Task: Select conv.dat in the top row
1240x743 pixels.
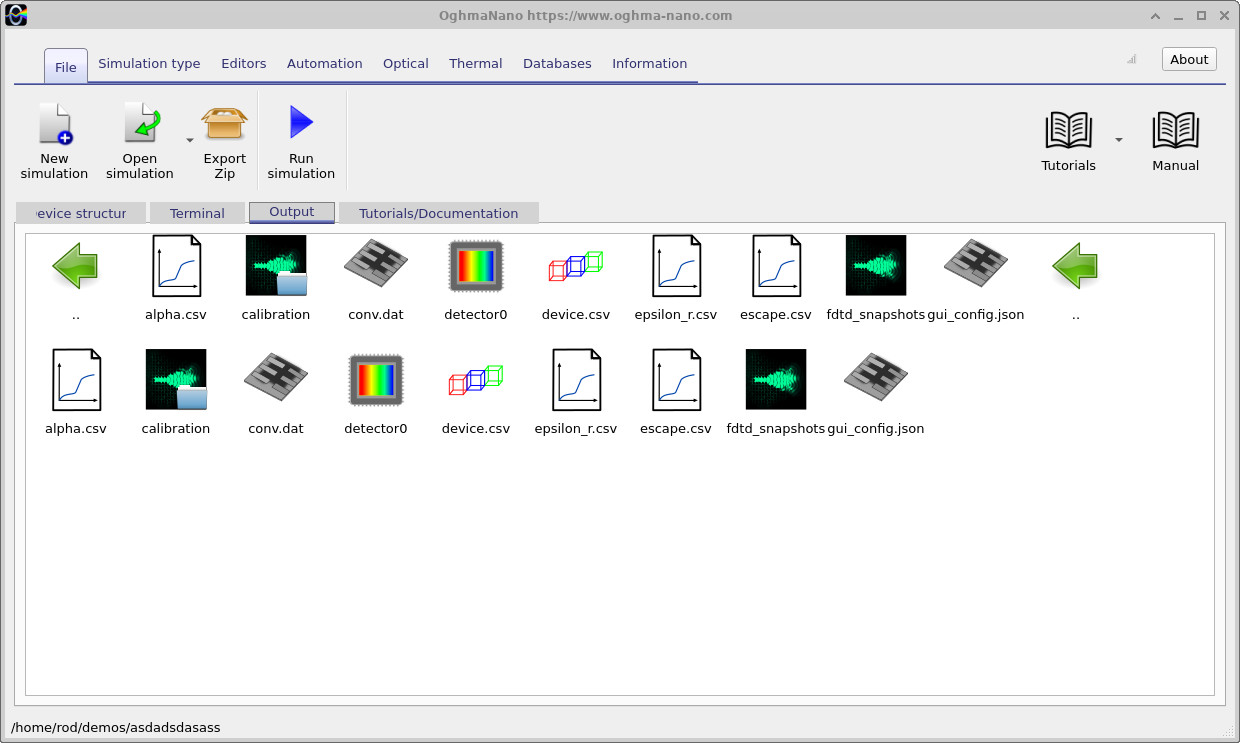Action: (376, 278)
